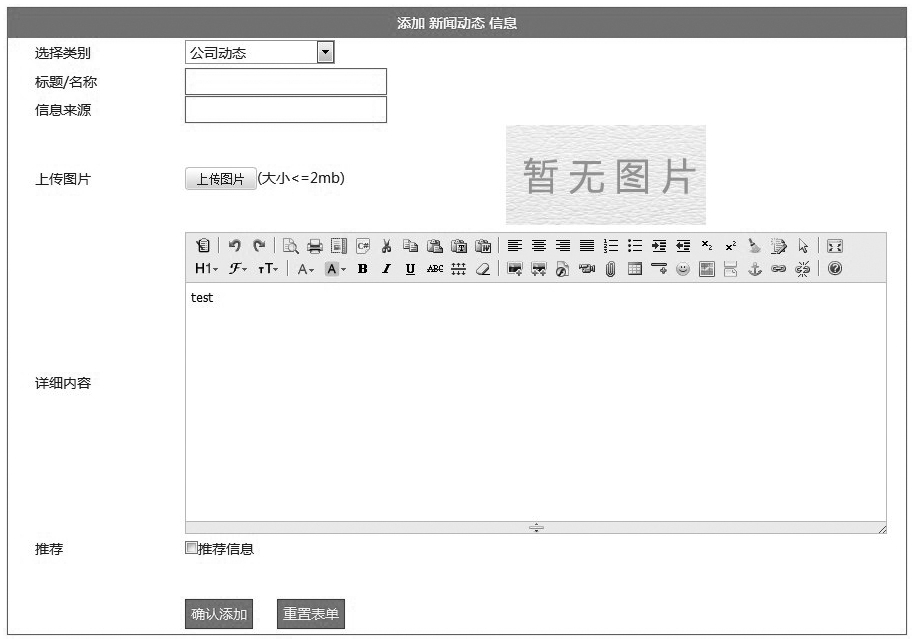Expand the font family dropdown
This screenshot has width=913, height=643.
pyautogui.click(x=238, y=268)
